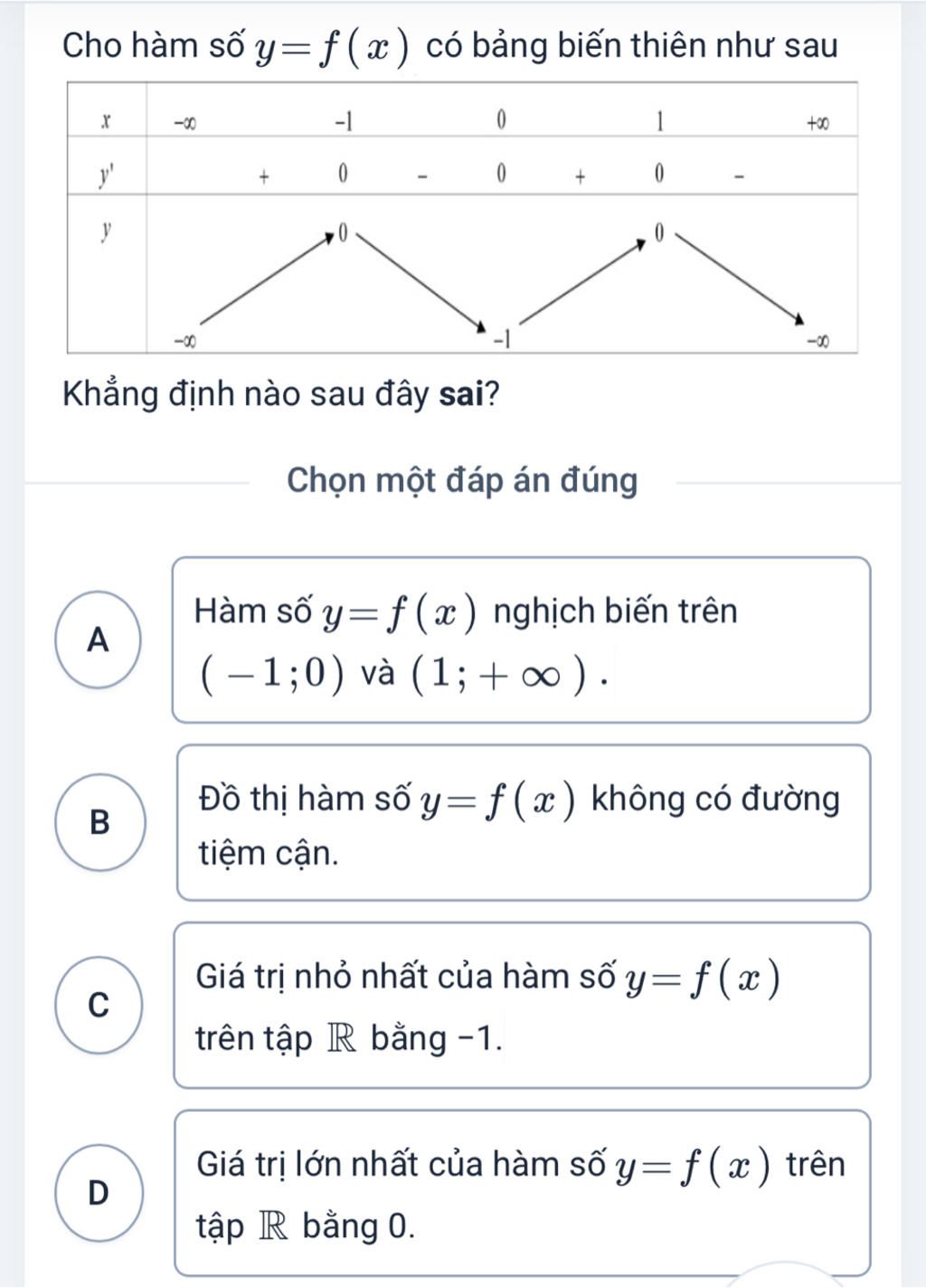Click answer box about 'Giá trị nhỏ nhất'
The height and width of the screenshot is (1288, 926).
(521, 1005)
